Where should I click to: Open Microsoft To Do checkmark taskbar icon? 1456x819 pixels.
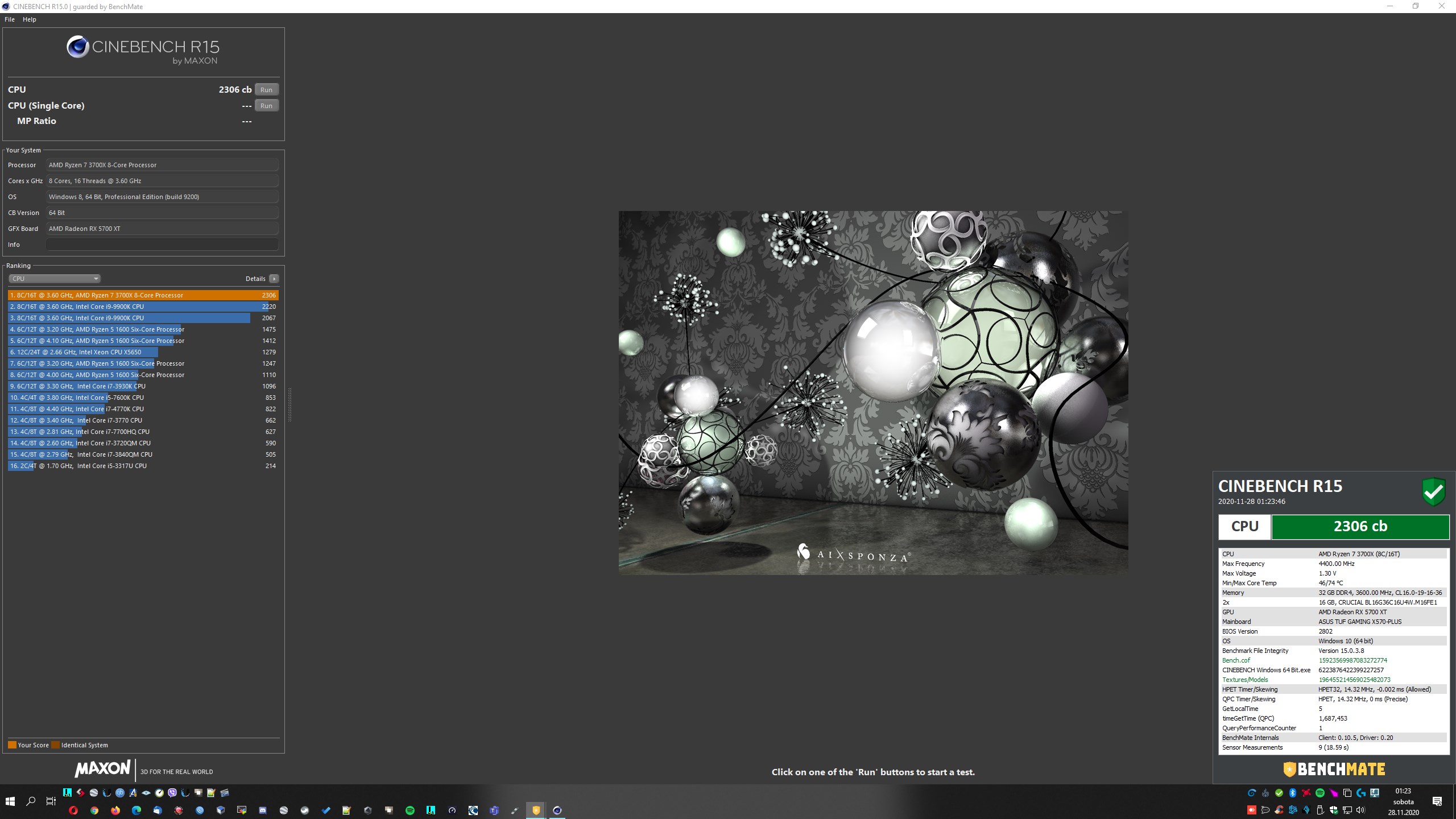326,810
